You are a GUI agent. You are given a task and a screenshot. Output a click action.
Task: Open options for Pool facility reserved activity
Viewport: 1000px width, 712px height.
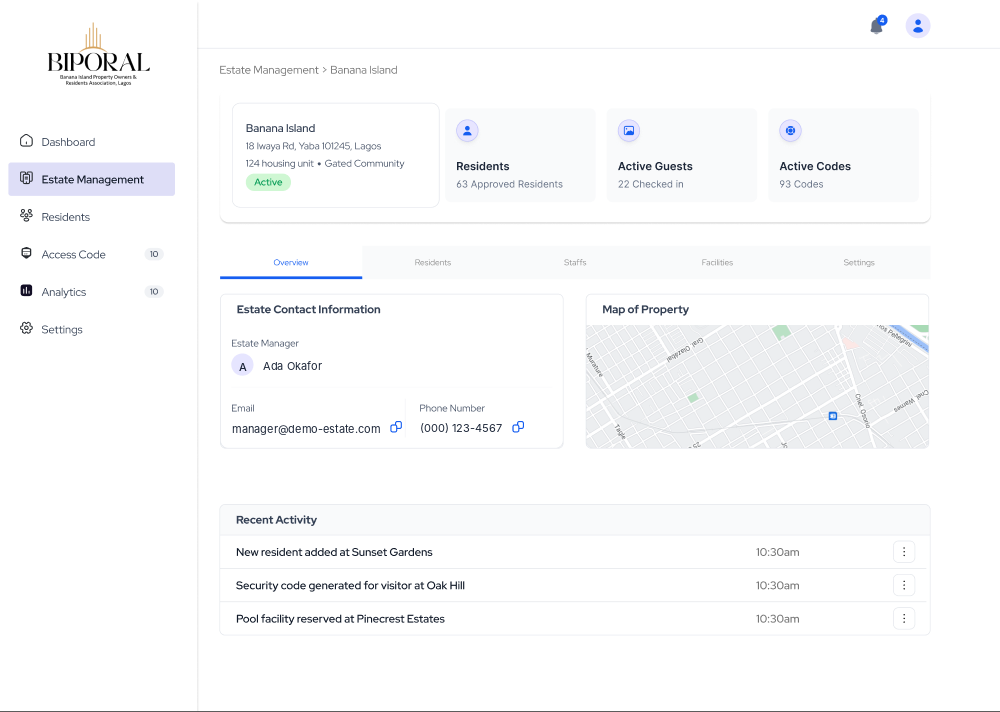(x=904, y=618)
